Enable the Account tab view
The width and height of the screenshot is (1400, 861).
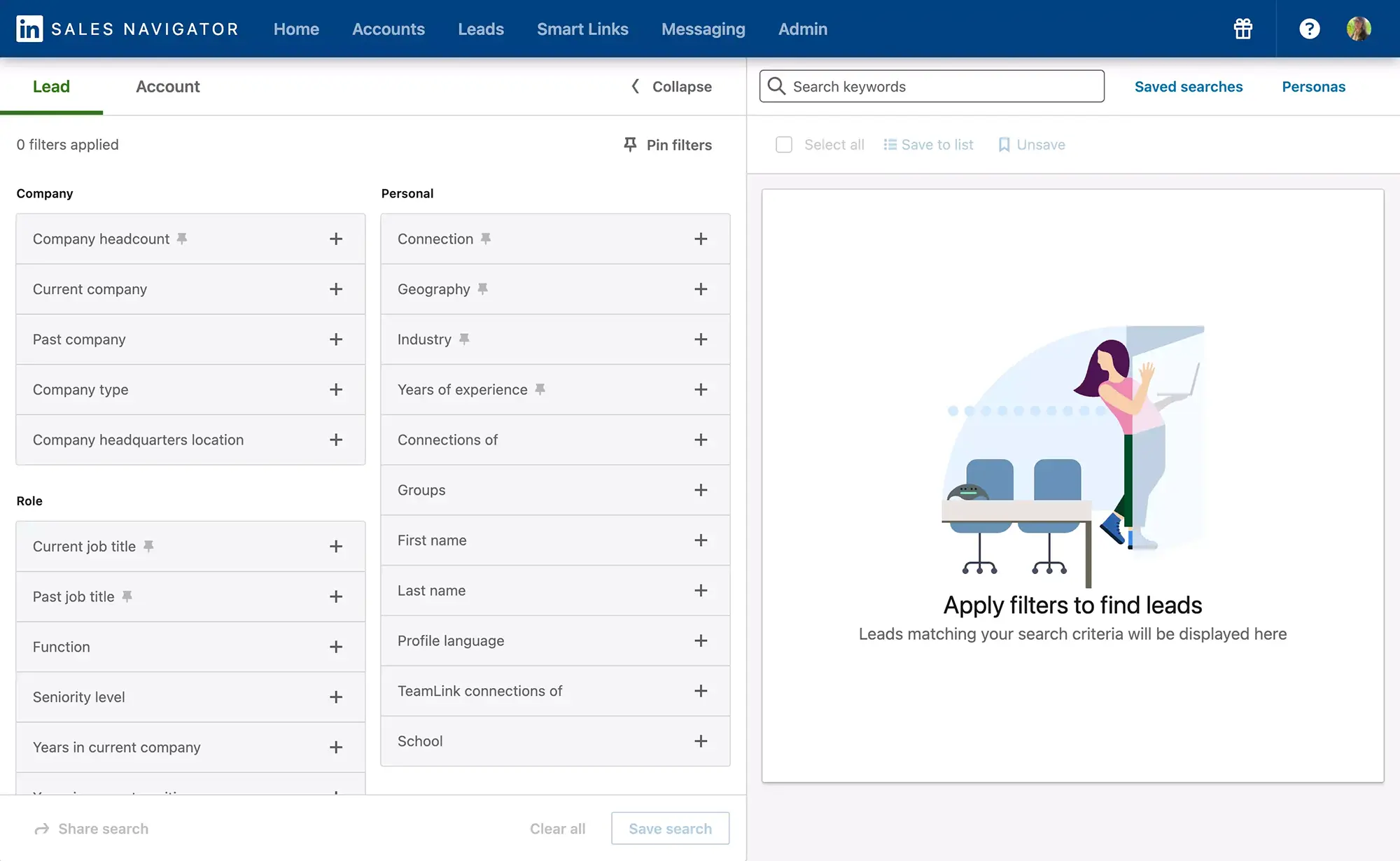(168, 85)
